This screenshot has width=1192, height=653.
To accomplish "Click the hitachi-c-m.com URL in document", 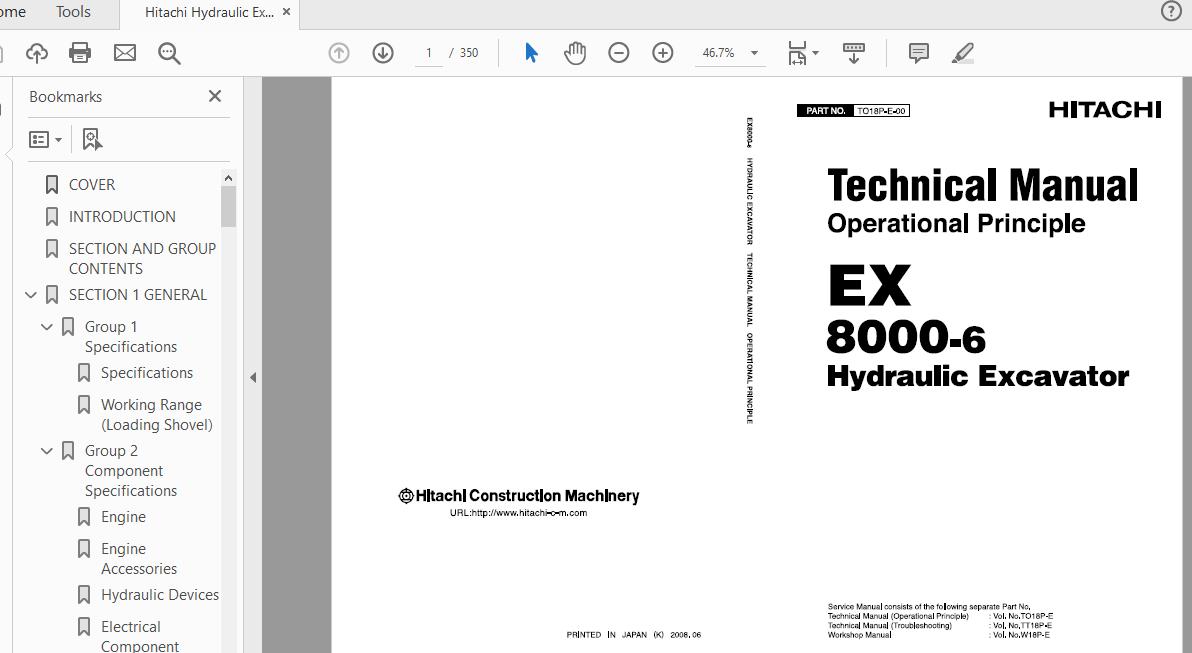I will click(x=518, y=513).
